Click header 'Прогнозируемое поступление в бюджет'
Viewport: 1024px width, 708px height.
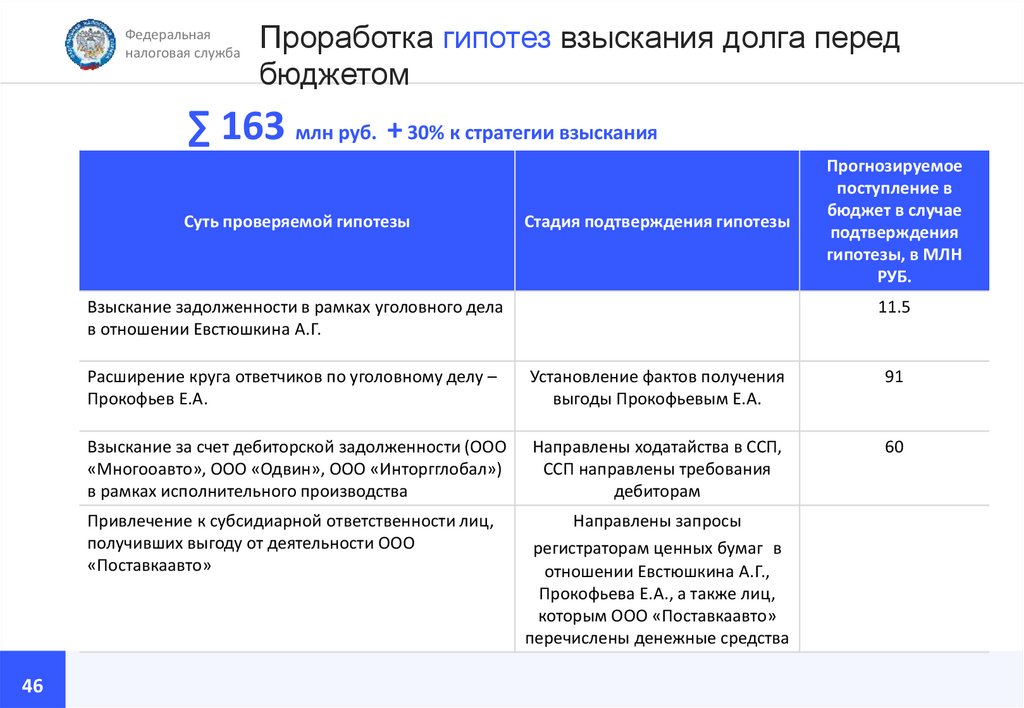pyautogui.click(x=894, y=221)
